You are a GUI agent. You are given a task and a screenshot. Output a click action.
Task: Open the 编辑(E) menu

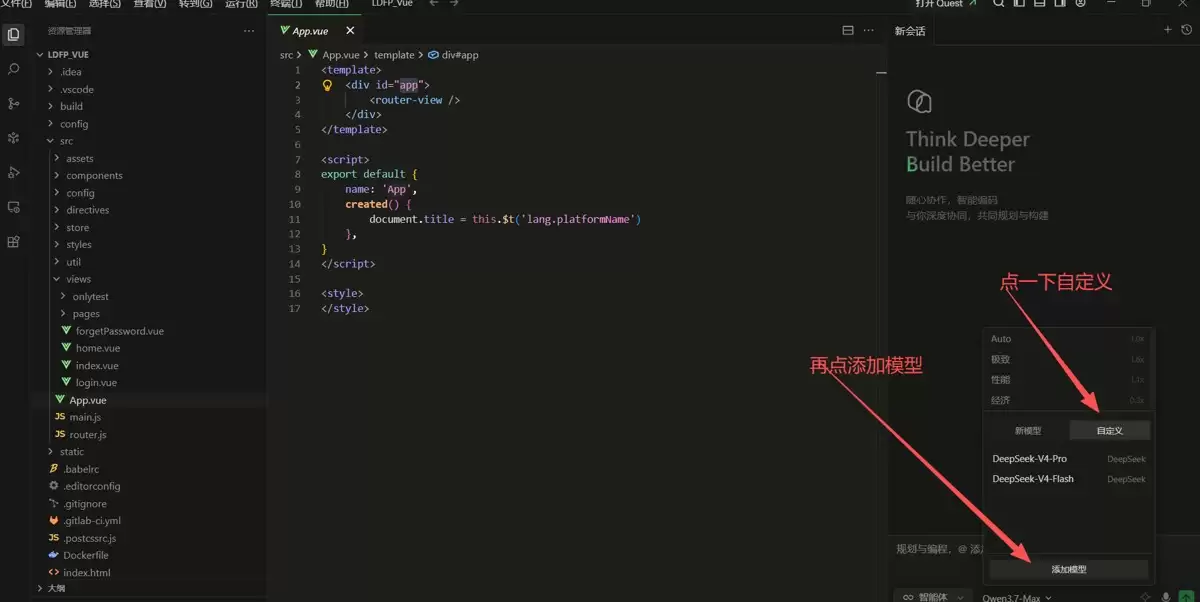click(x=61, y=4)
